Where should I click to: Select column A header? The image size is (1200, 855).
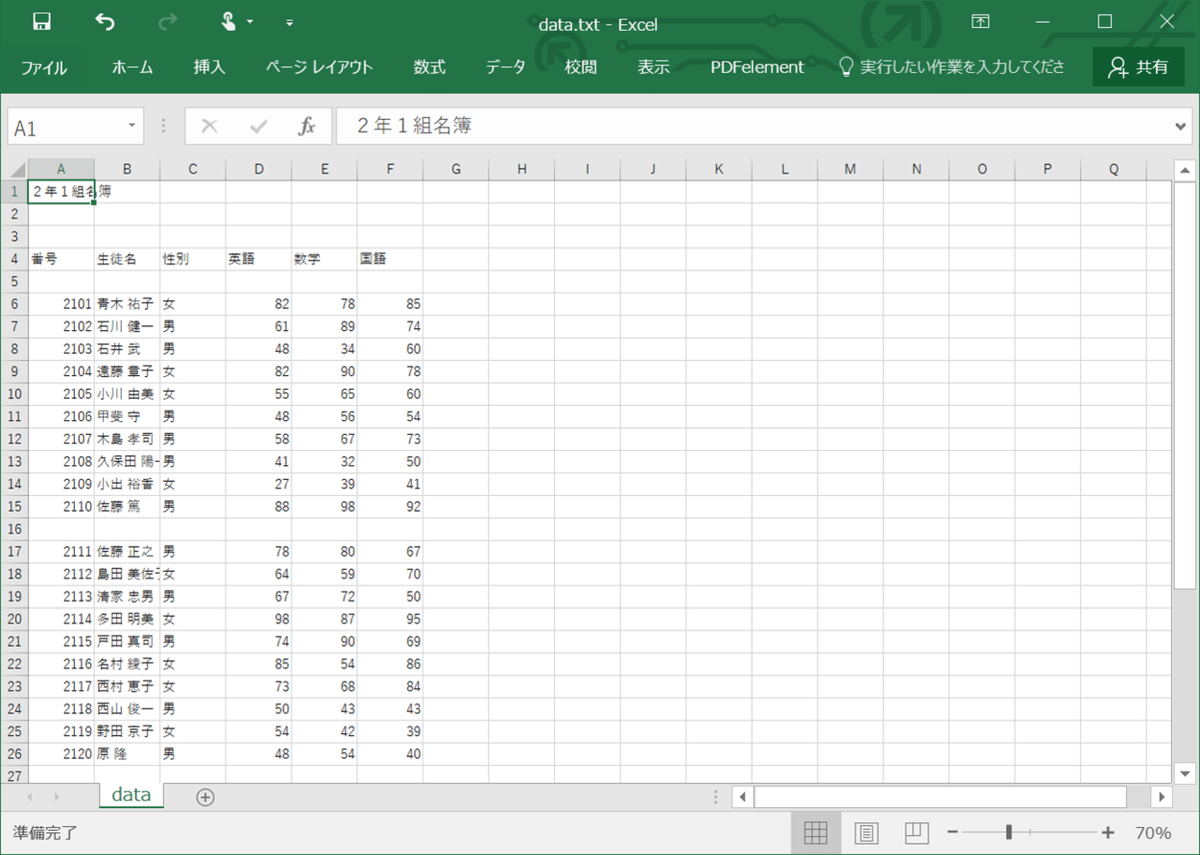tap(61, 169)
